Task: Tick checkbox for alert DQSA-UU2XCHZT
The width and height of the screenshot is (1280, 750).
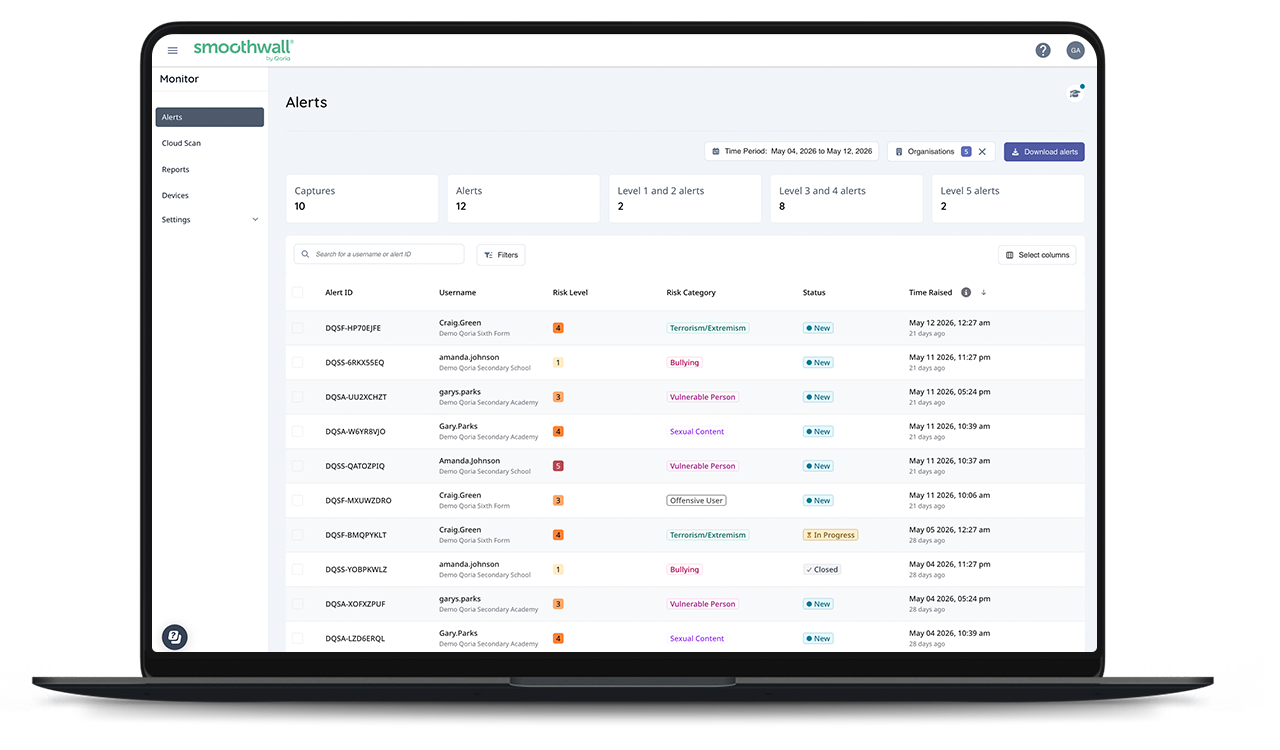Action: (297, 397)
